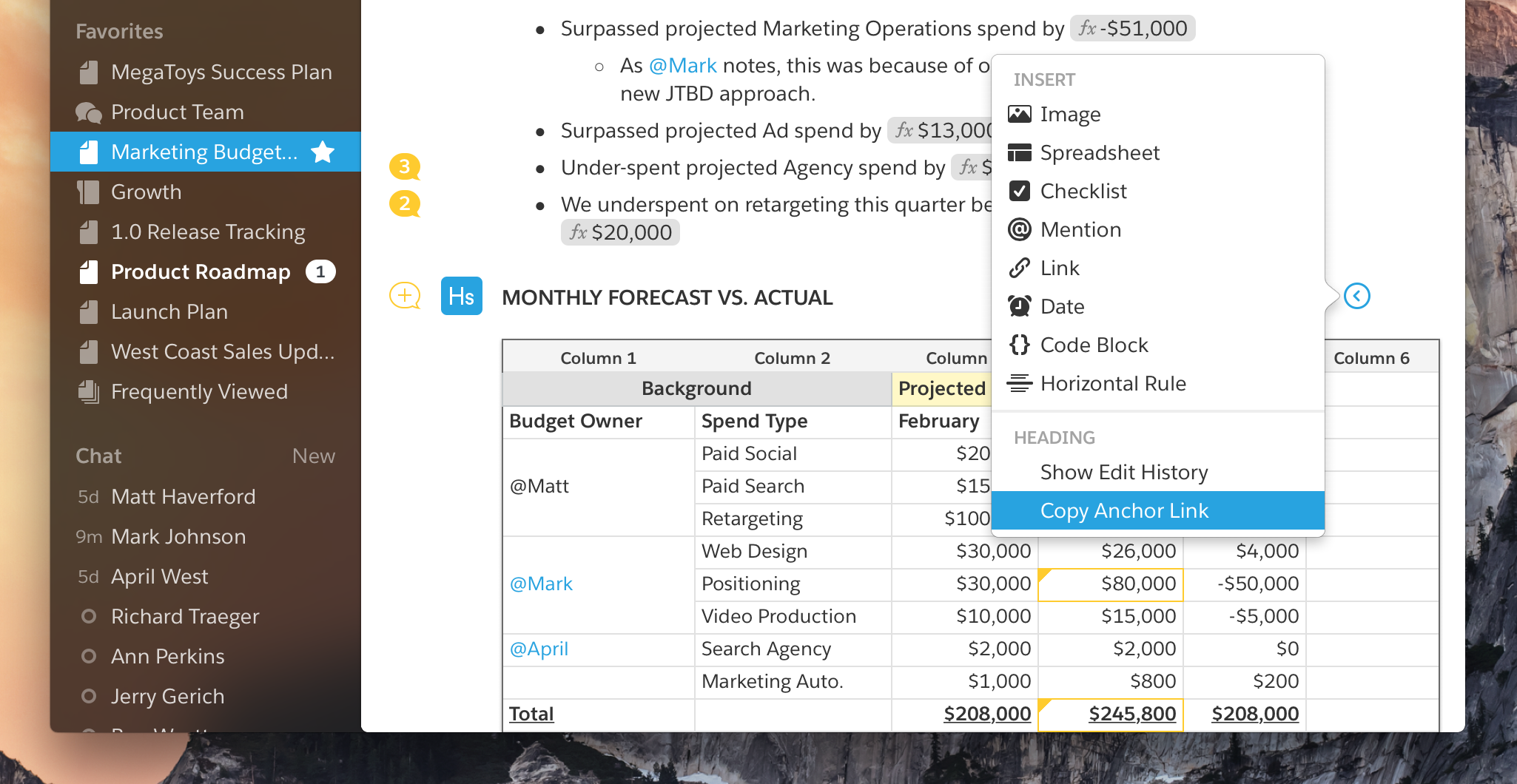Viewport: 1517px width, 784px height.
Task: Insert an Image from the menu
Action: click(1069, 115)
